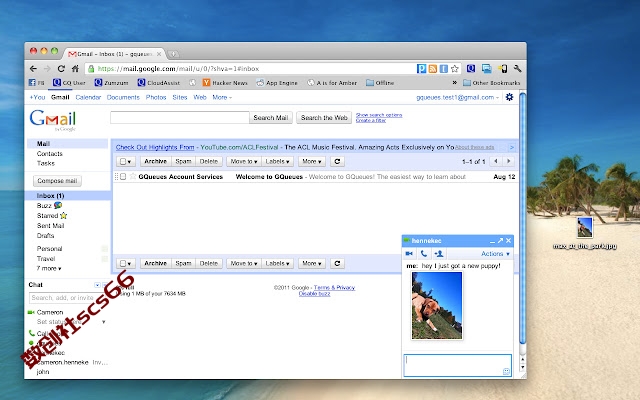Click the blue vertical page scrollbar
640x400 pixels.
522,218
